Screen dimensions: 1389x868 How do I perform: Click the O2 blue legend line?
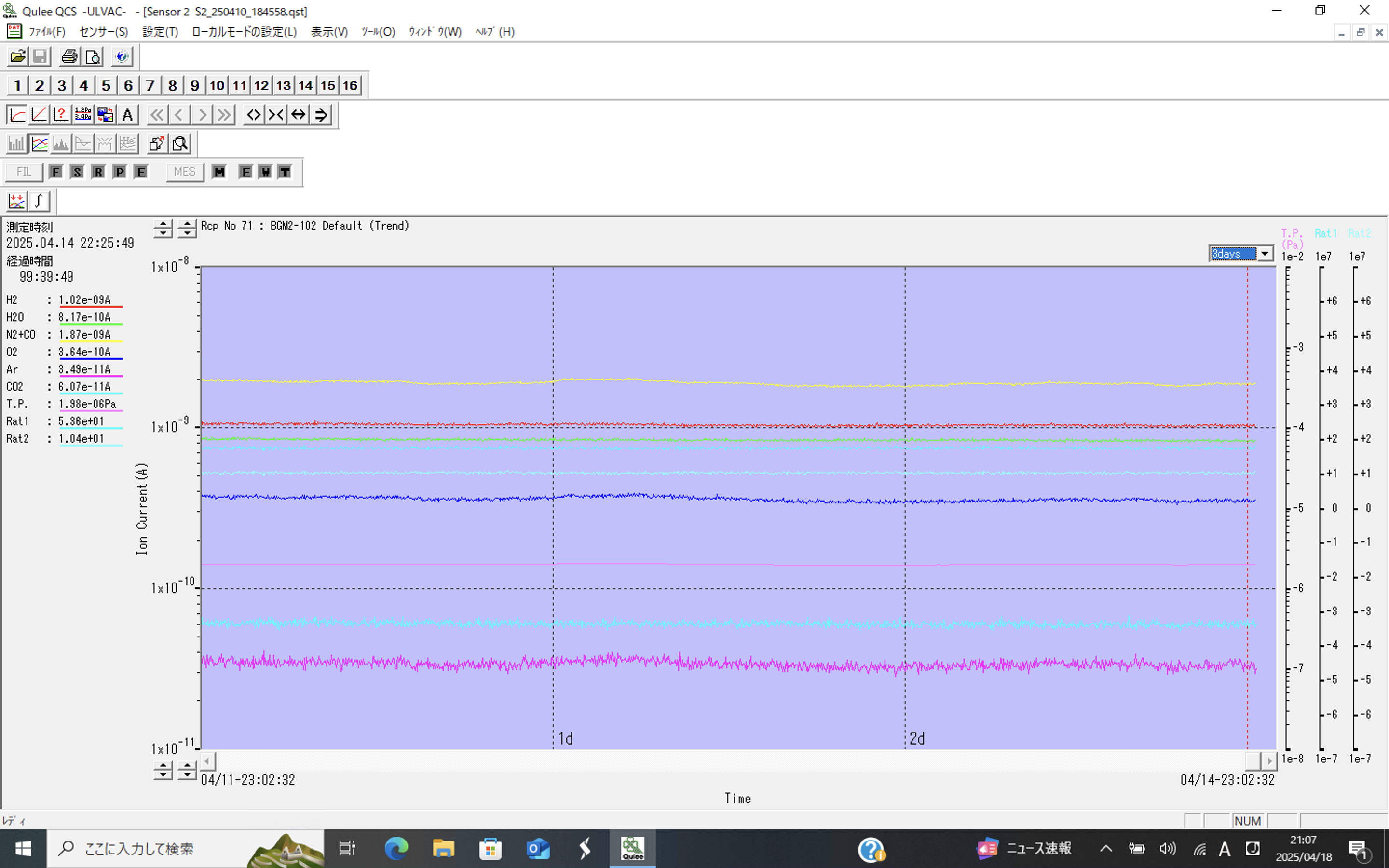tap(91, 359)
